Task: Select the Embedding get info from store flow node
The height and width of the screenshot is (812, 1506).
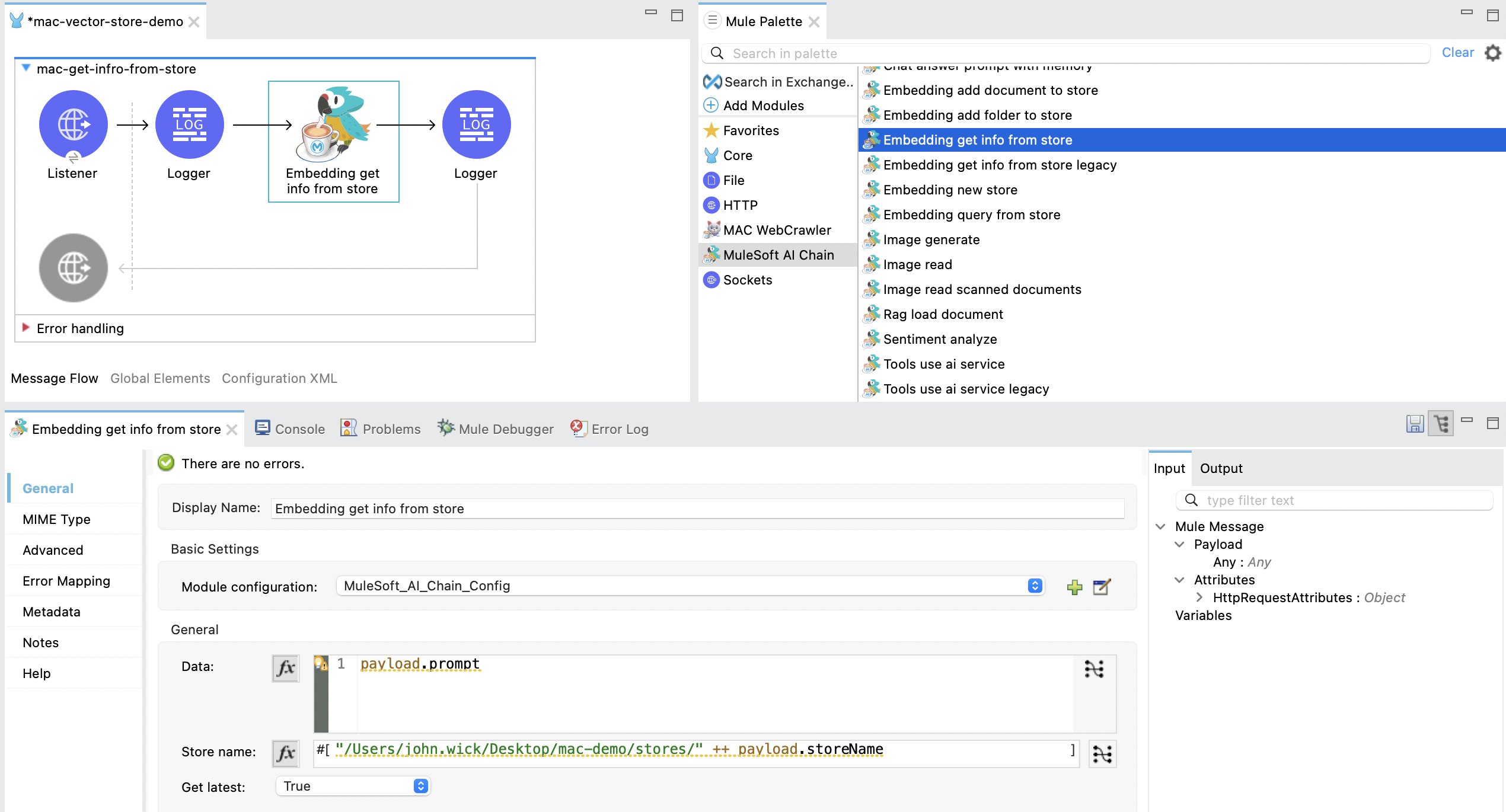Action: click(x=334, y=141)
